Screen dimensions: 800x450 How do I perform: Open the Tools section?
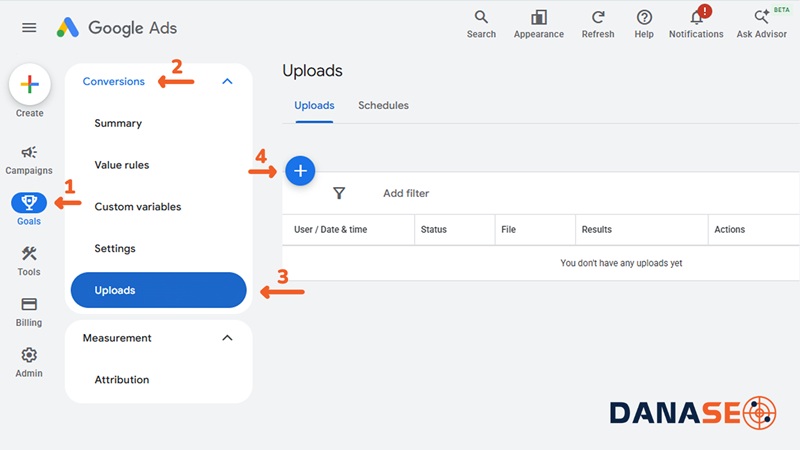pyautogui.click(x=29, y=261)
